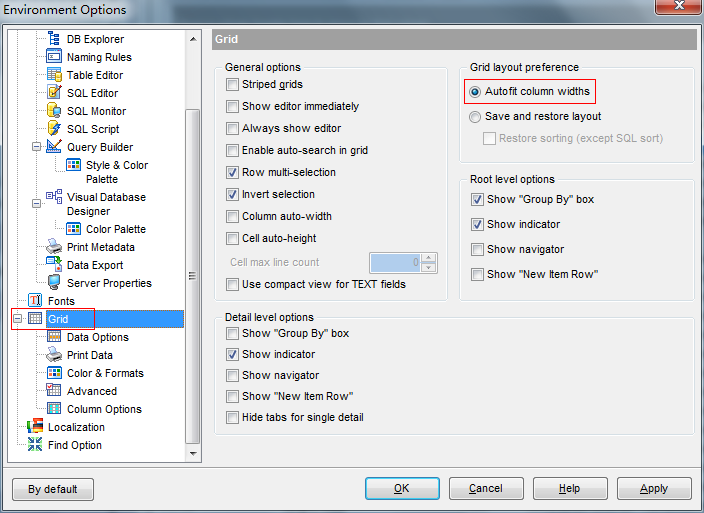Screen dimensions: 704x513
Task: Select the SQL Monitor icon
Action: [54, 111]
